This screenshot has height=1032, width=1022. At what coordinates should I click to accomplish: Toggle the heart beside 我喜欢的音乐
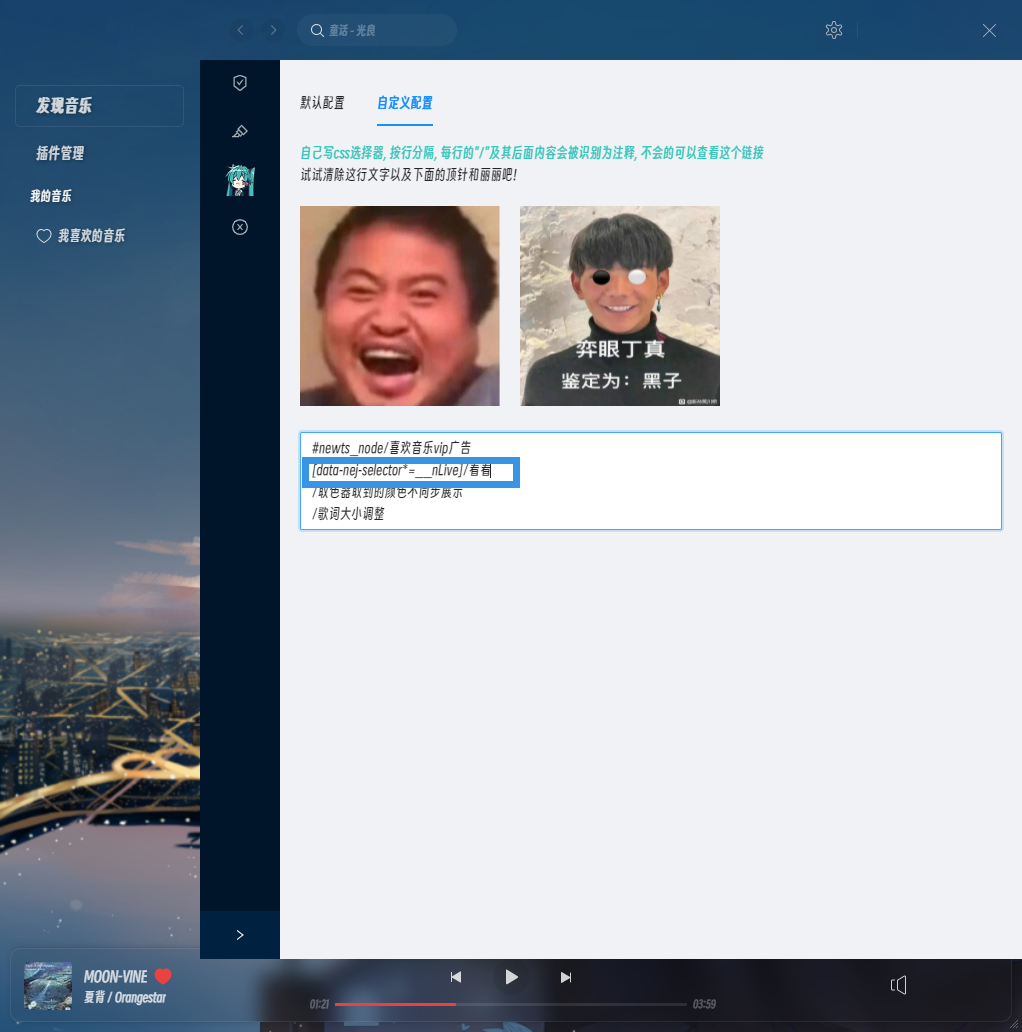click(x=43, y=235)
